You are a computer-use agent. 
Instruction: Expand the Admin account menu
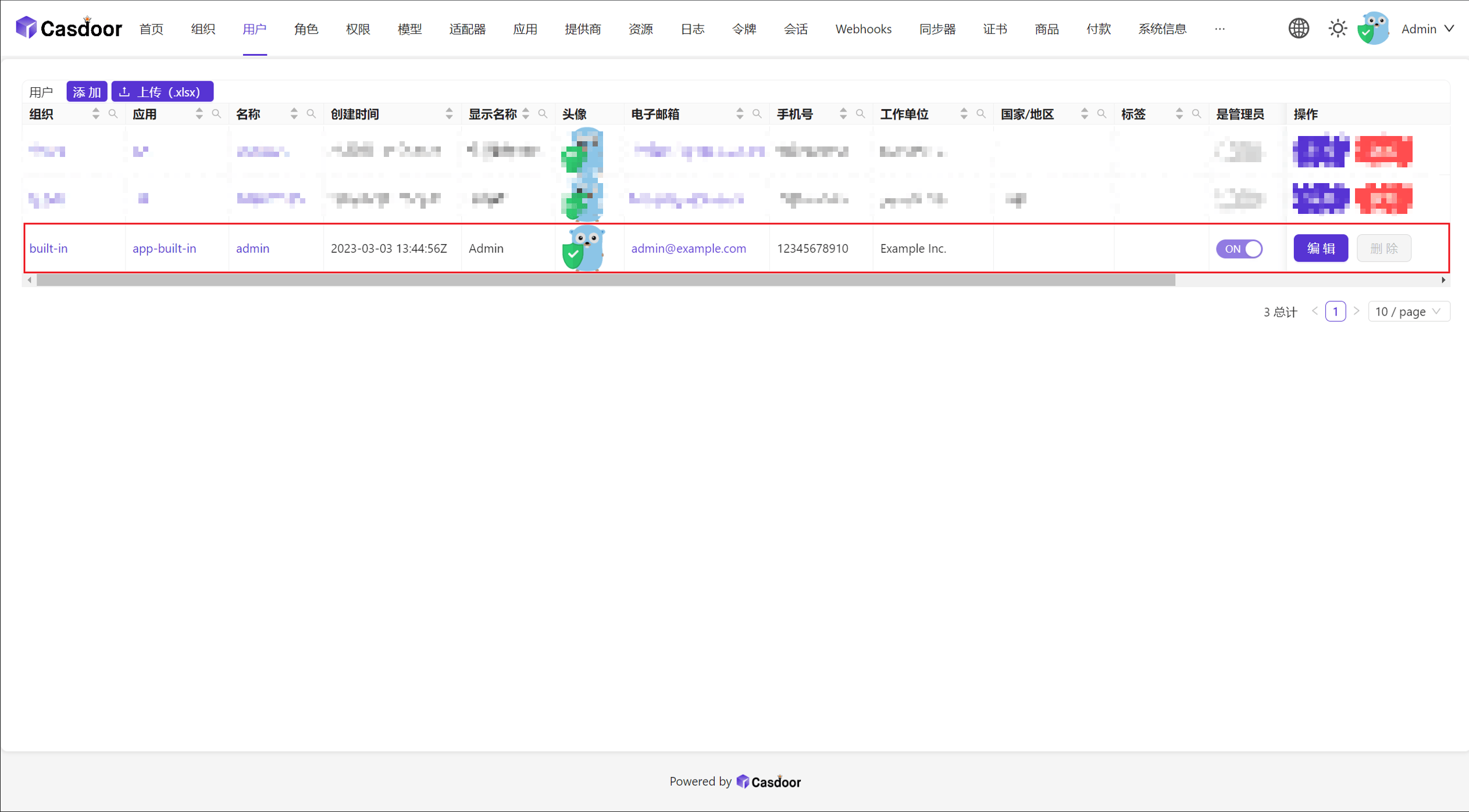(x=1428, y=28)
